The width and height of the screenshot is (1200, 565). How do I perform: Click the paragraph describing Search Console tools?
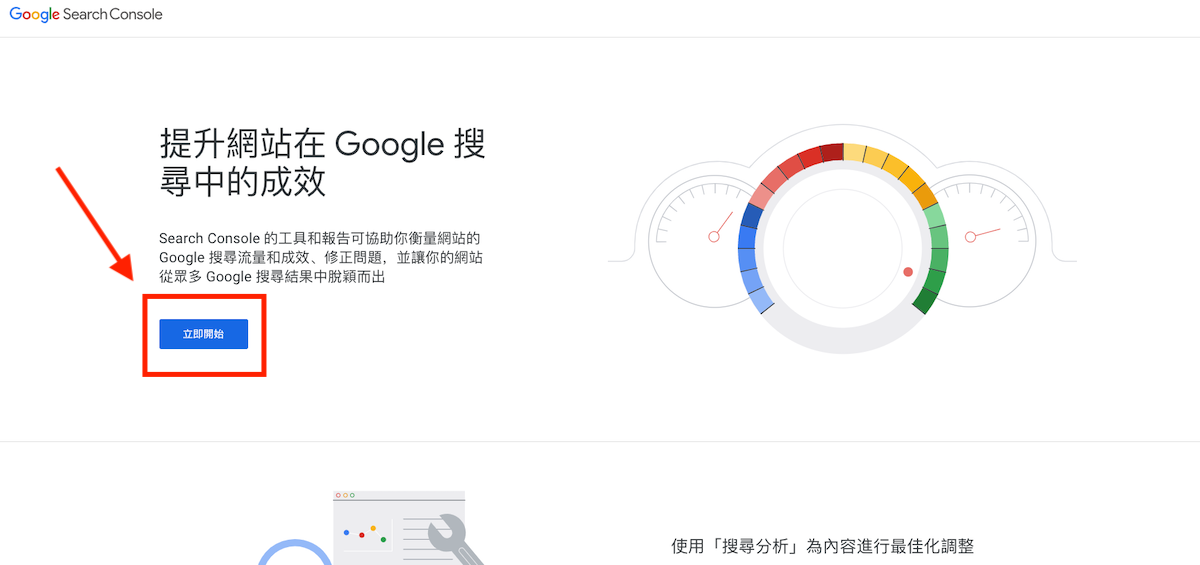tap(320, 257)
